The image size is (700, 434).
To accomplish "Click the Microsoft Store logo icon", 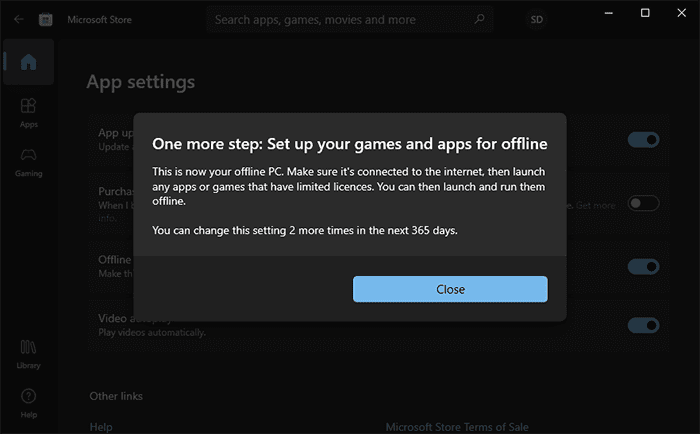I will coord(46,19).
